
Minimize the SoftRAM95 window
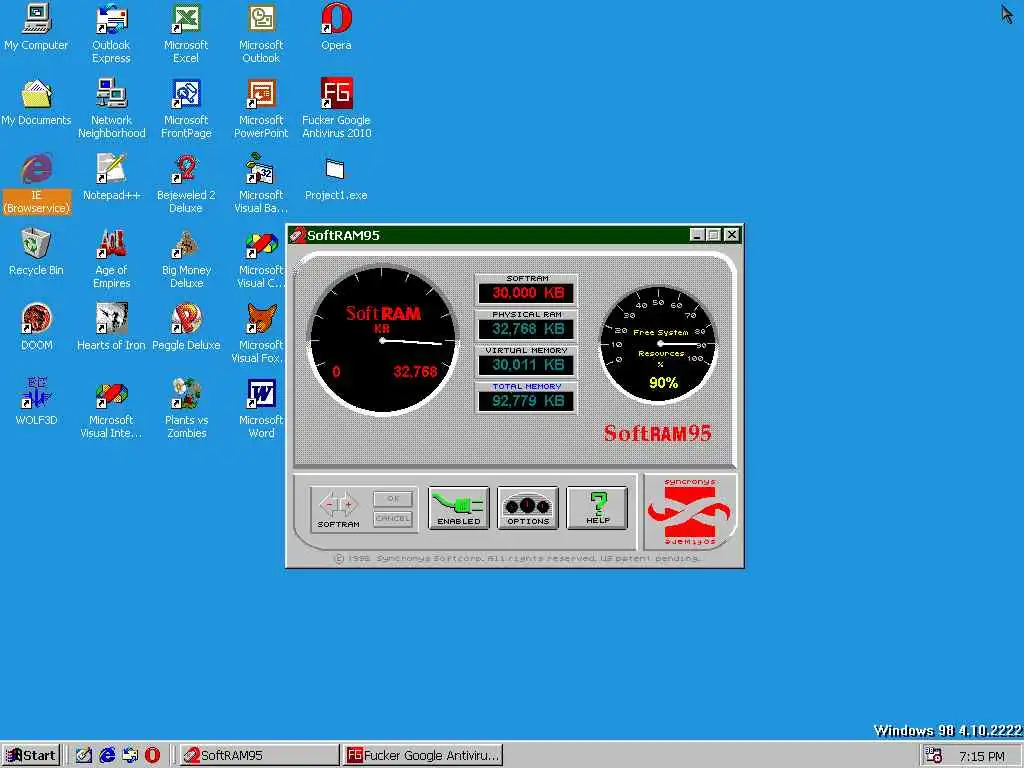point(697,235)
